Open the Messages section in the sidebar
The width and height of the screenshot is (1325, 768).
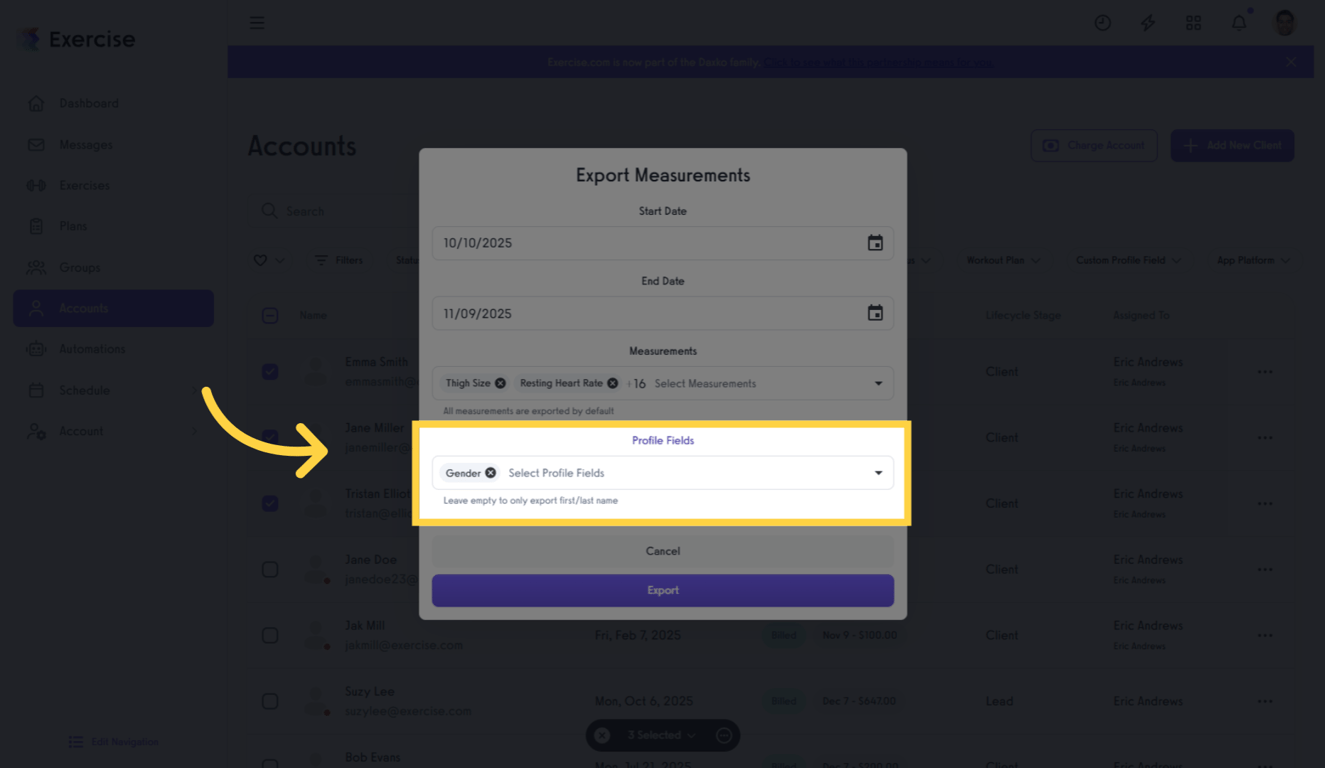80,144
